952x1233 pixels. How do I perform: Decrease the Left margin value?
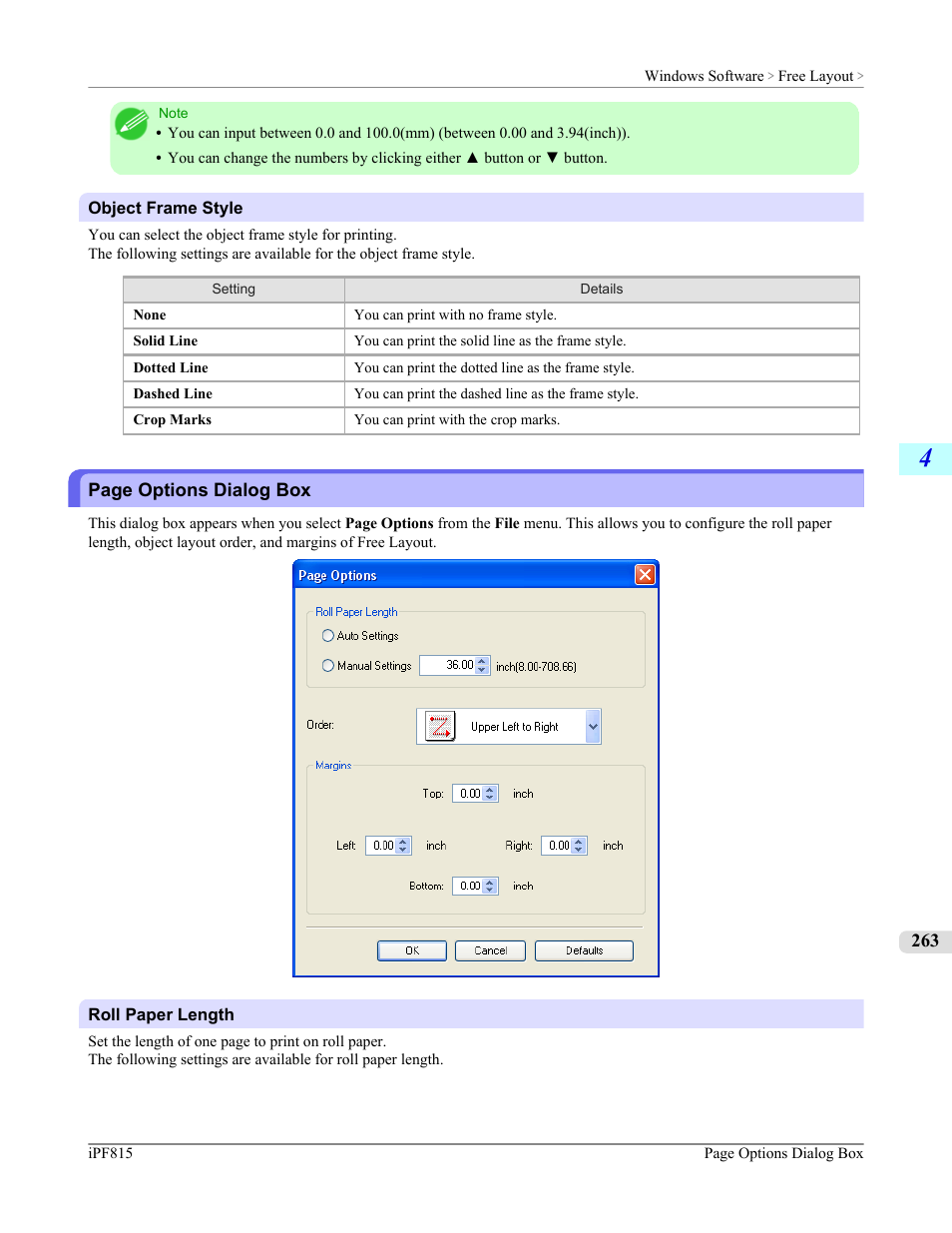403,850
